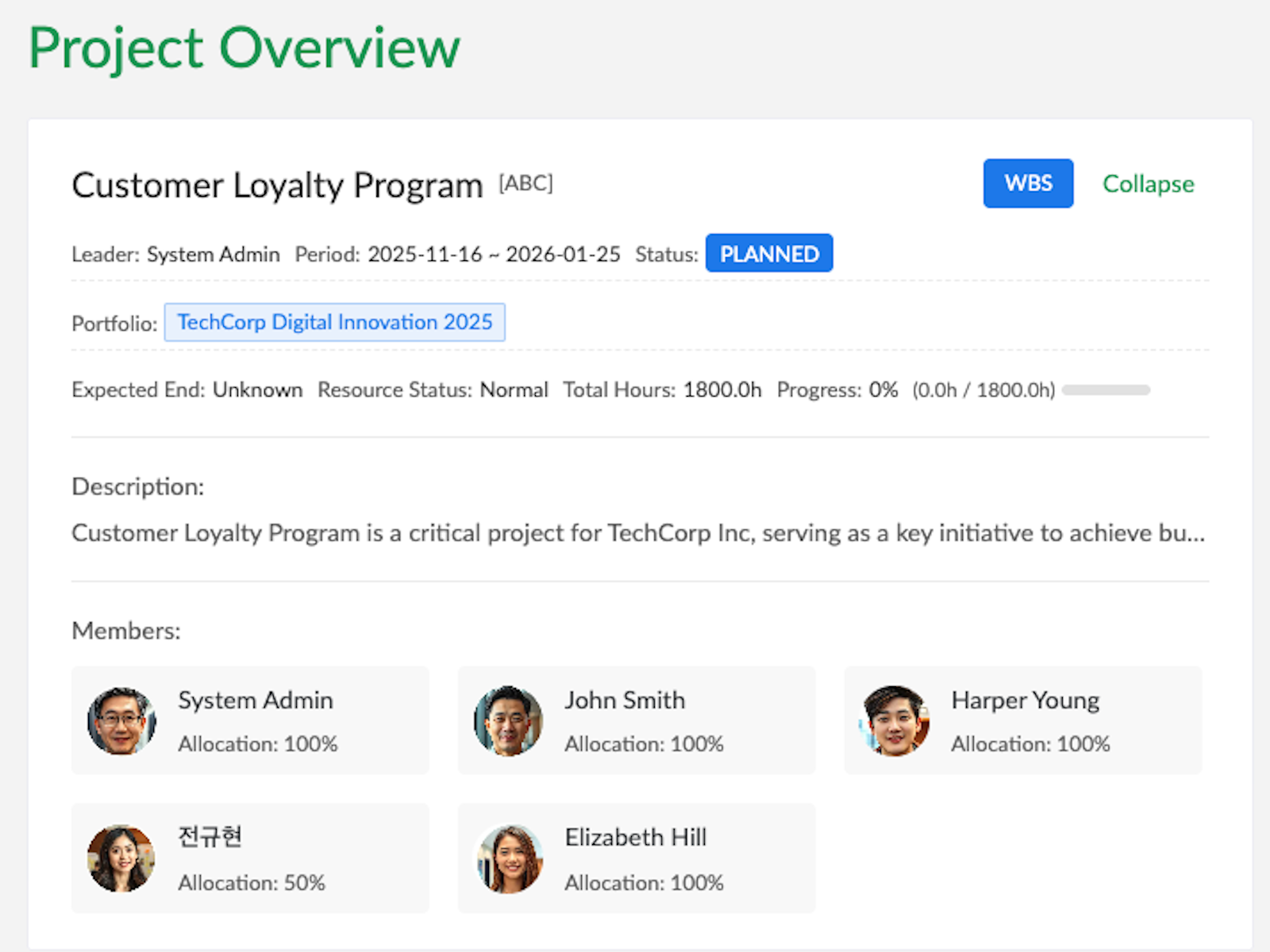Select Elizabeth Hill's member card
This screenshot has height=952, width=1270.
coord(636,858)
